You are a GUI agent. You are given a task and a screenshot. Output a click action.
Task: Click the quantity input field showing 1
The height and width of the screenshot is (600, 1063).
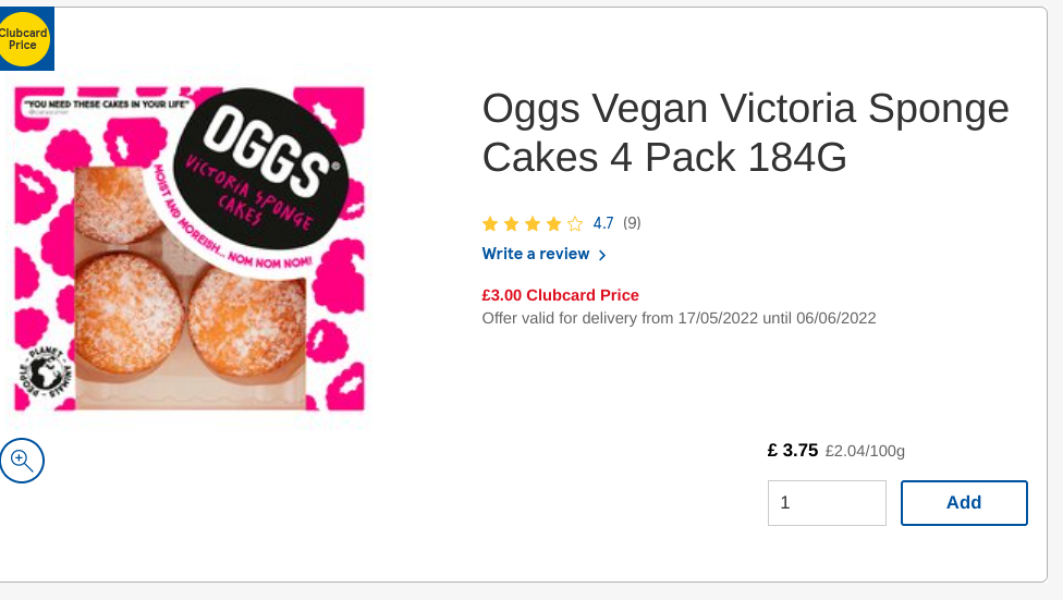click(x=827, y=502)
